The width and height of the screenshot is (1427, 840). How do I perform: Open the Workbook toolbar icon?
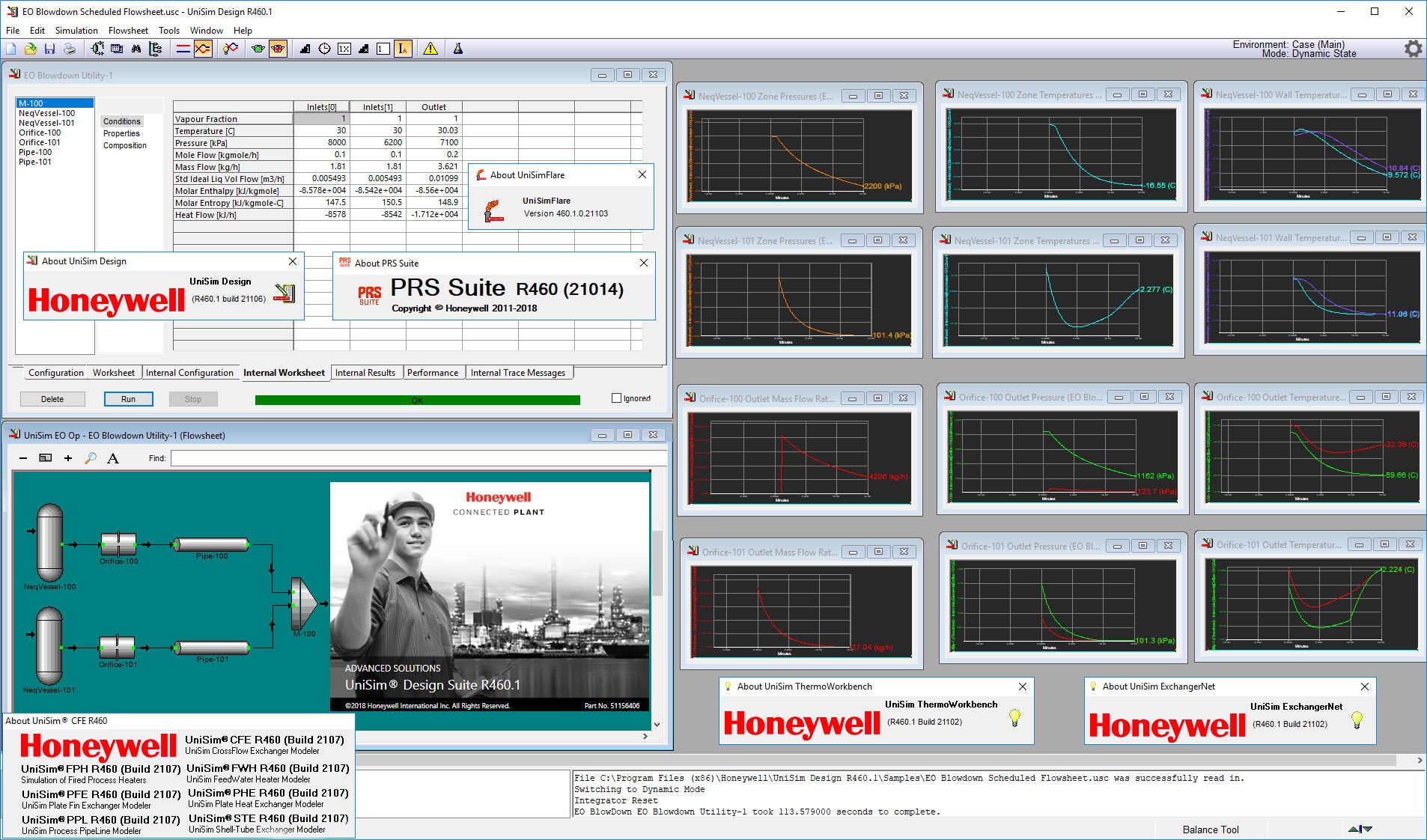click(117, 49)
